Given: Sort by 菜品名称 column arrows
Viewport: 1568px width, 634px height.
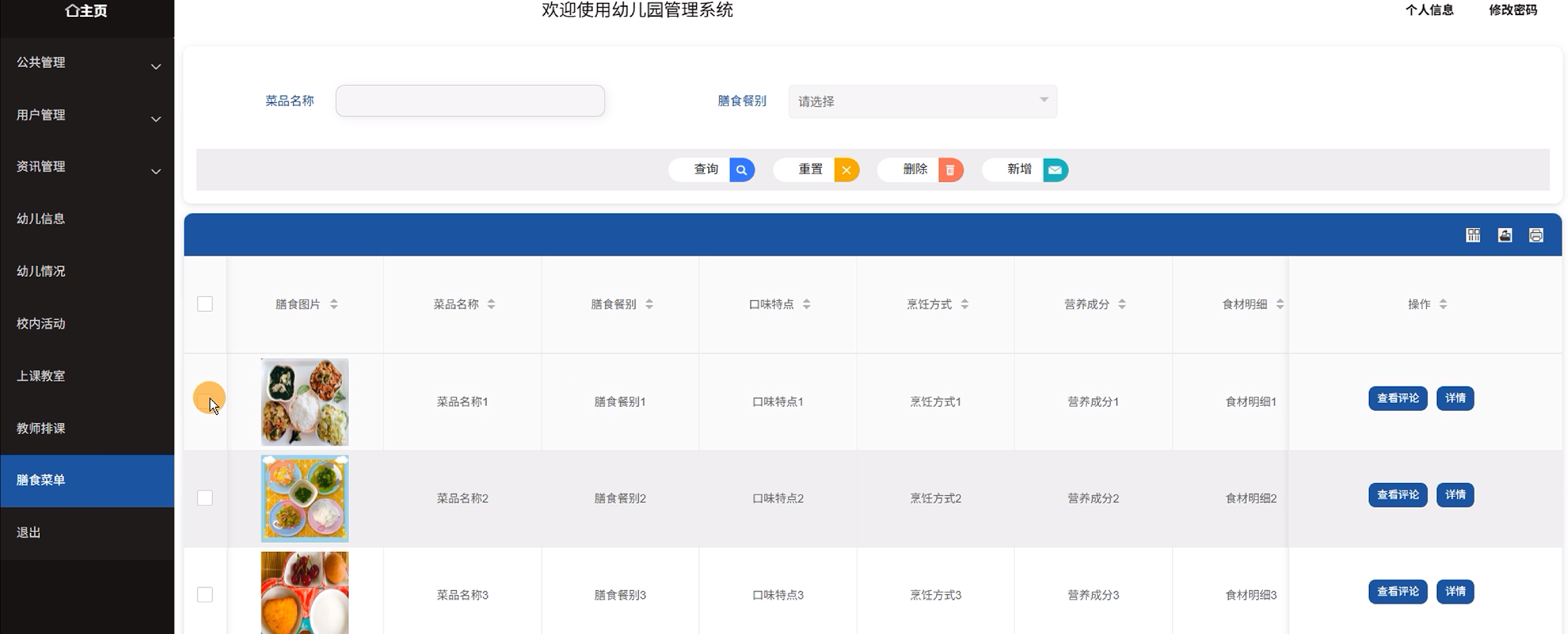Looking at the screenshot, I should coord(491,304).
